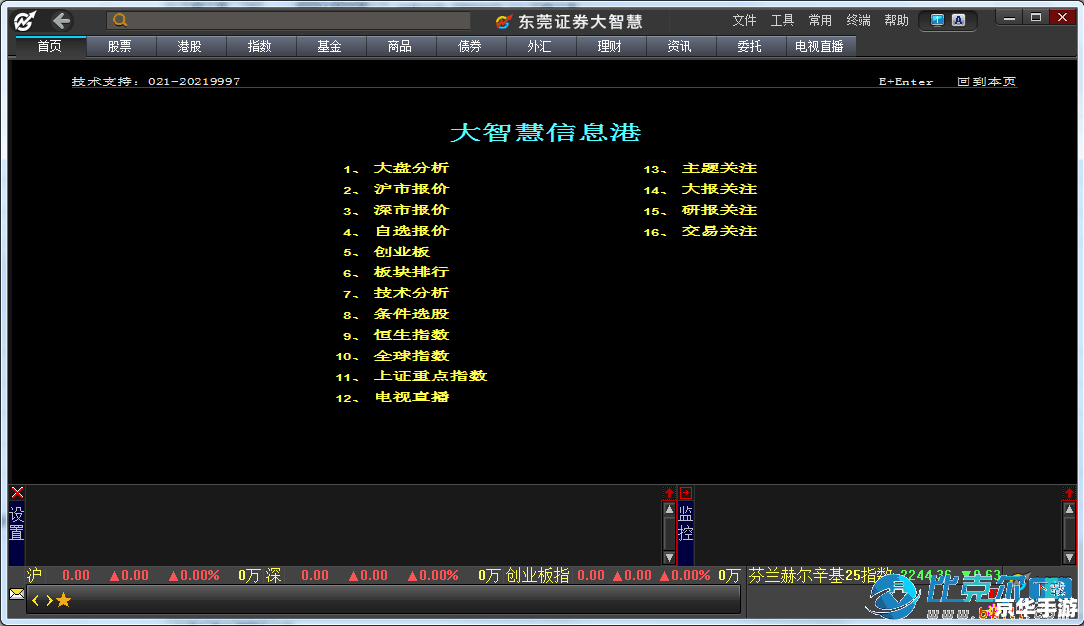Open the mail envelope icon

tap(17, 594)
